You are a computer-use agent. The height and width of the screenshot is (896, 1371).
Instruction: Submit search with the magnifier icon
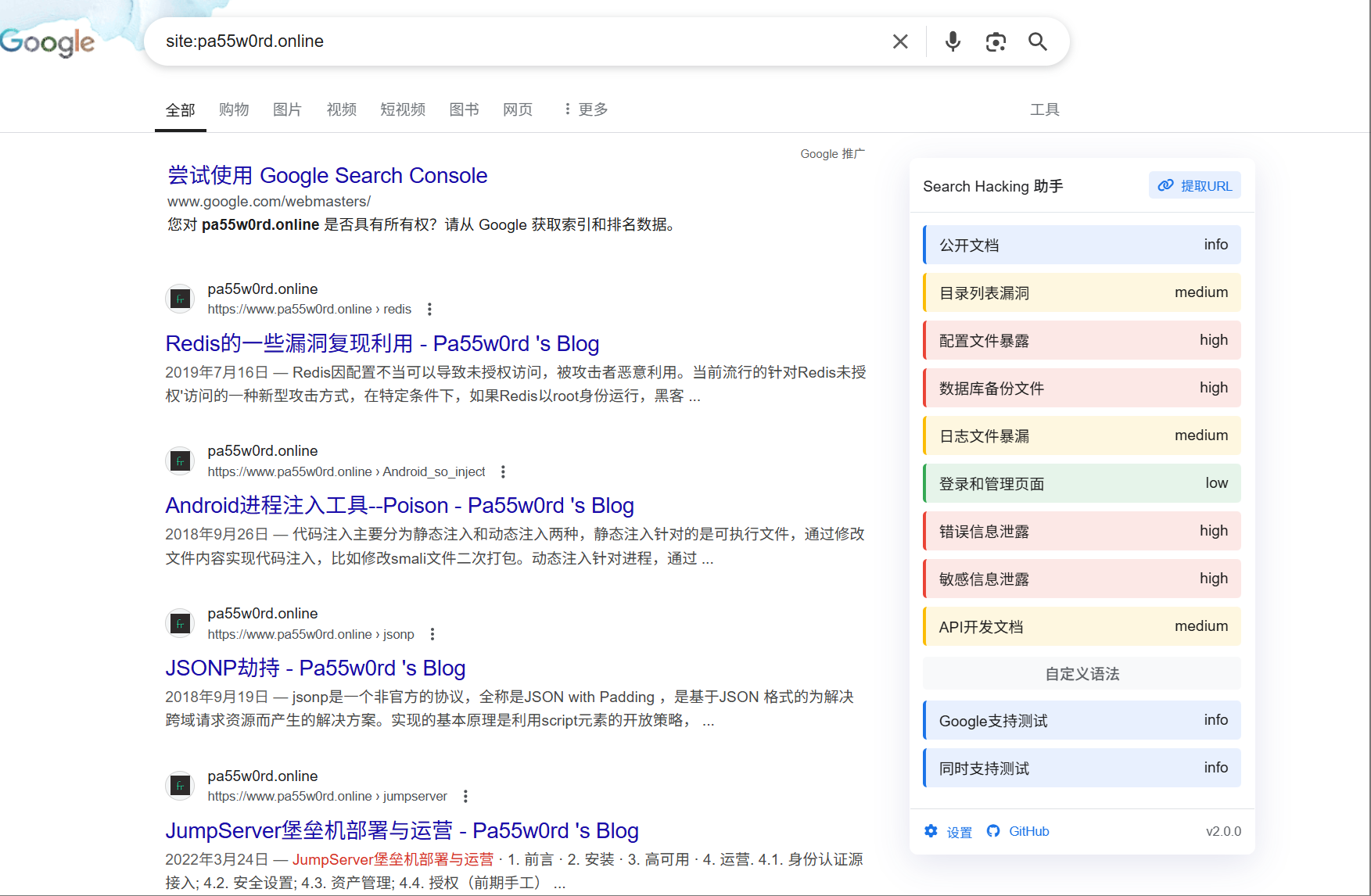pos(1038,41)
